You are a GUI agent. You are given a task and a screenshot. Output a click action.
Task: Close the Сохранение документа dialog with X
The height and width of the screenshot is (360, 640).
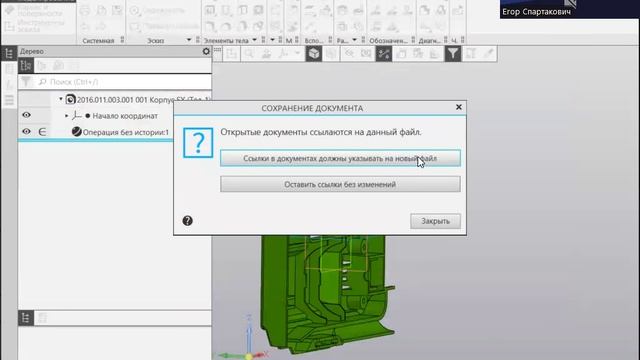tap(459, 107)
